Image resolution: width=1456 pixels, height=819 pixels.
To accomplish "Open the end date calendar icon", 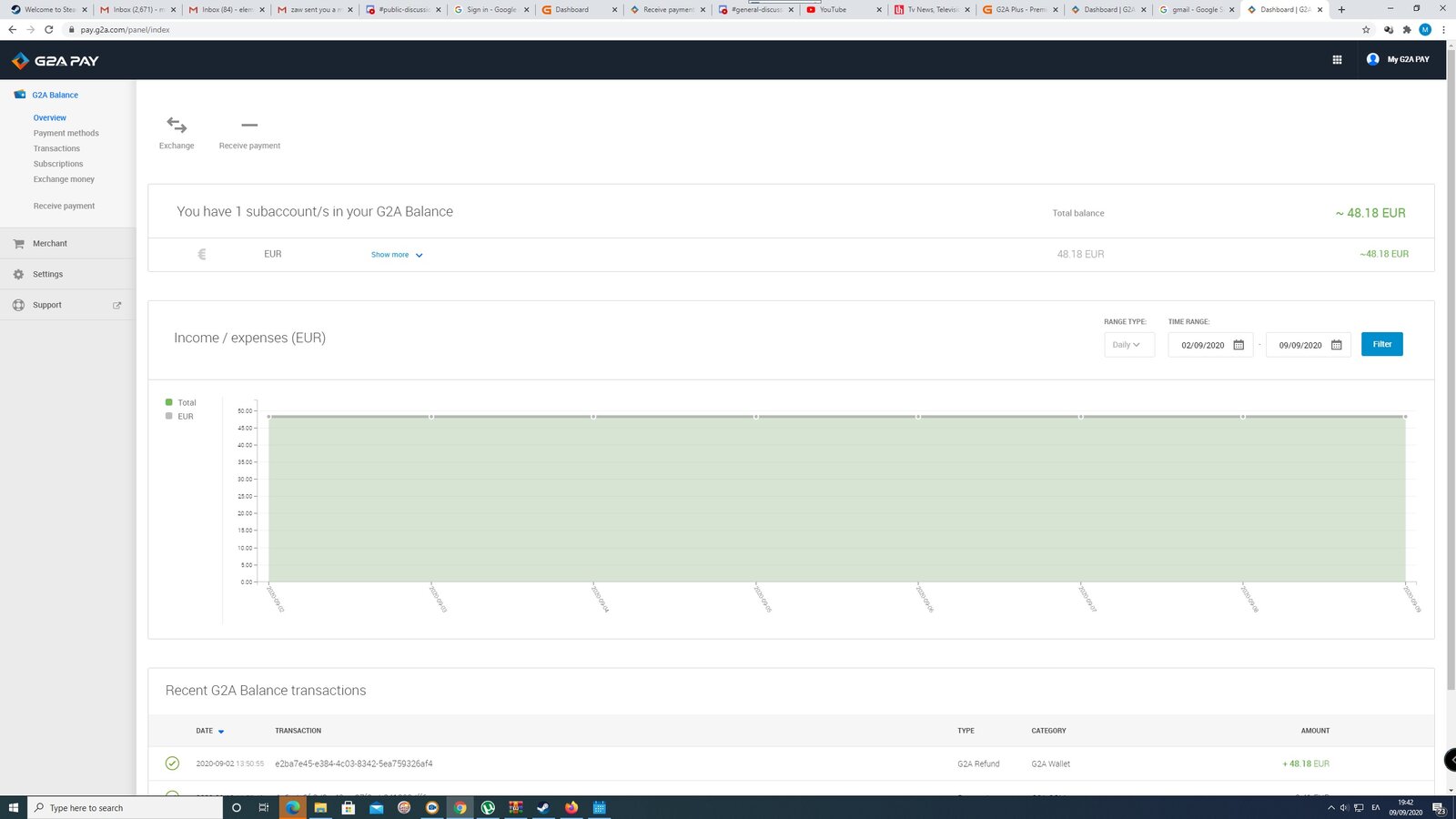I will (x=1336, y=345).
